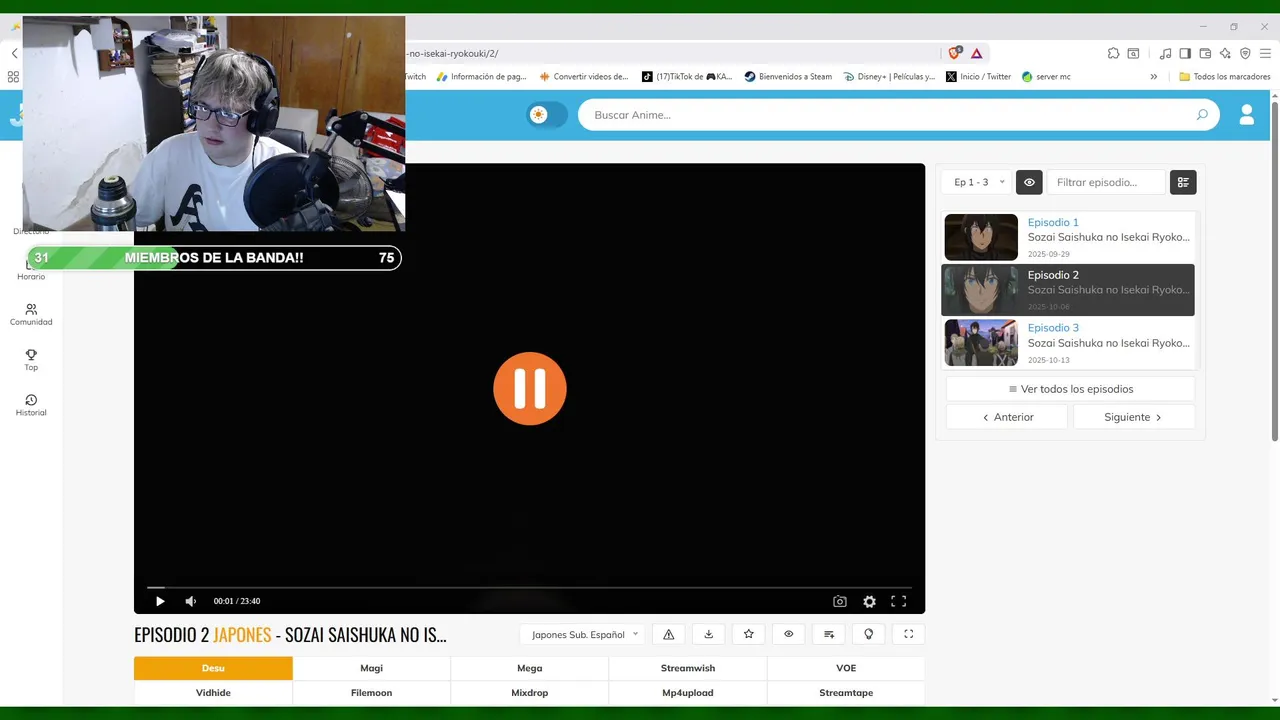Viewport: 1280px width, 720px height.
Task: Click the page vertical scrollbar
Action: coord(1275,270)
